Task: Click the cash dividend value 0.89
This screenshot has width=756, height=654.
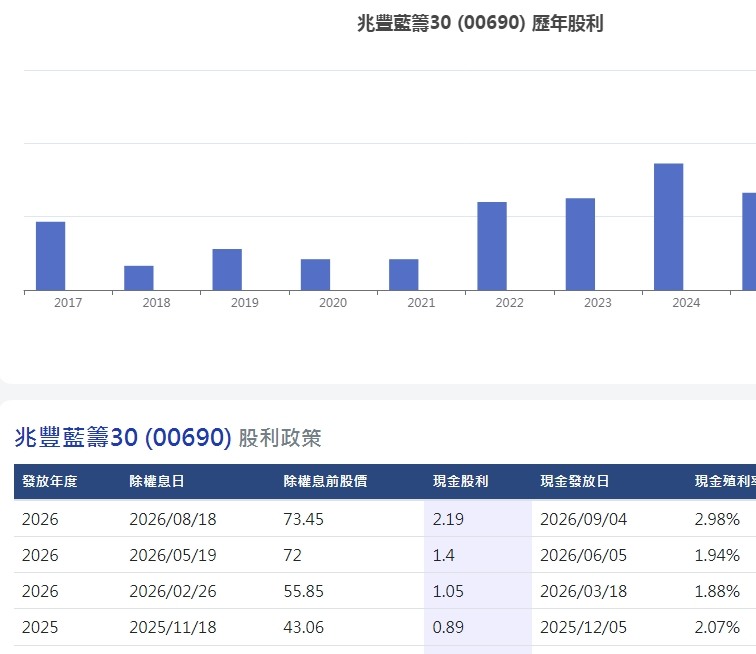Action: [x=448, y=627]
